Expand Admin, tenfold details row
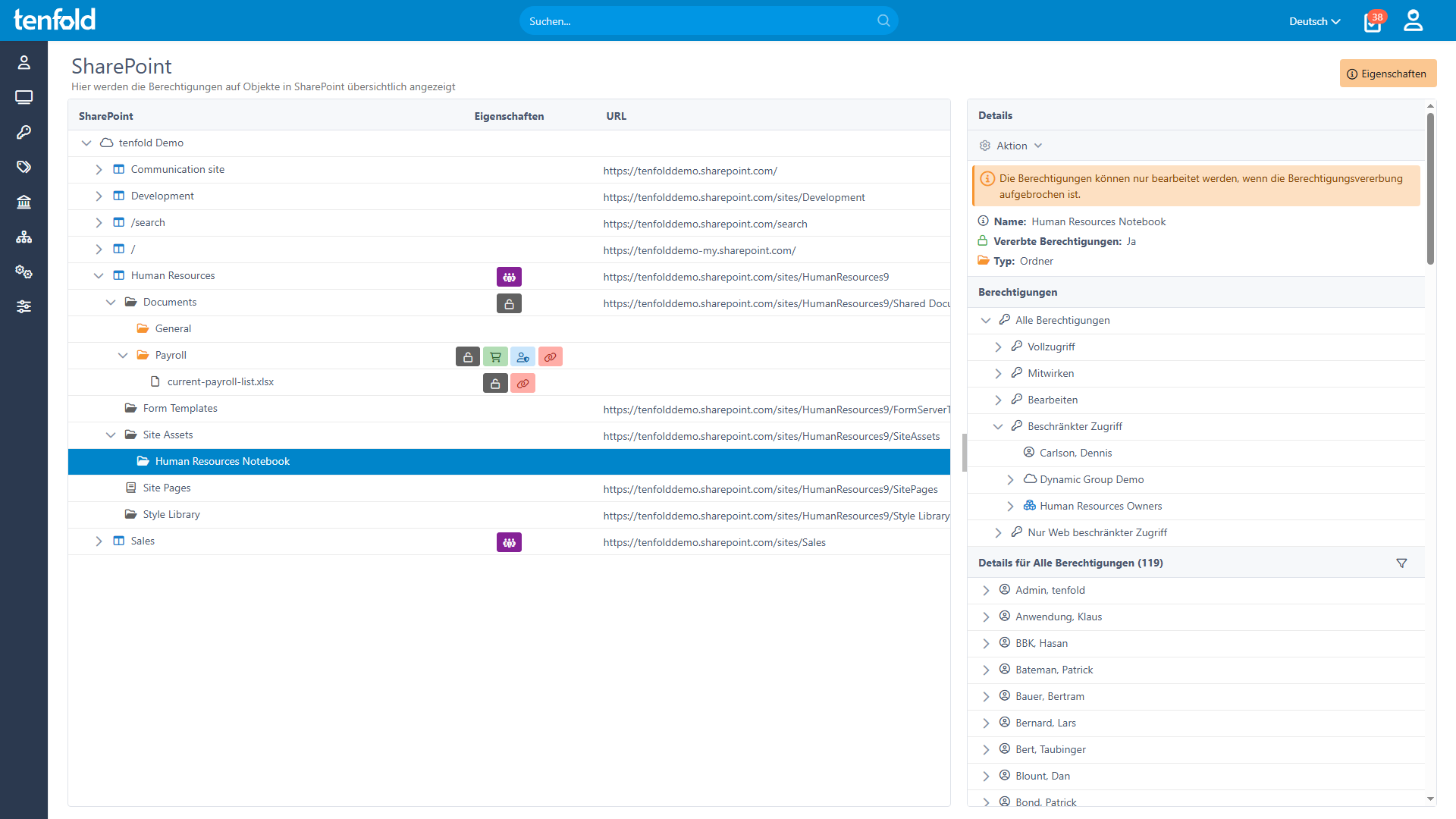The image size is (1456, 819). coord(986,591)
